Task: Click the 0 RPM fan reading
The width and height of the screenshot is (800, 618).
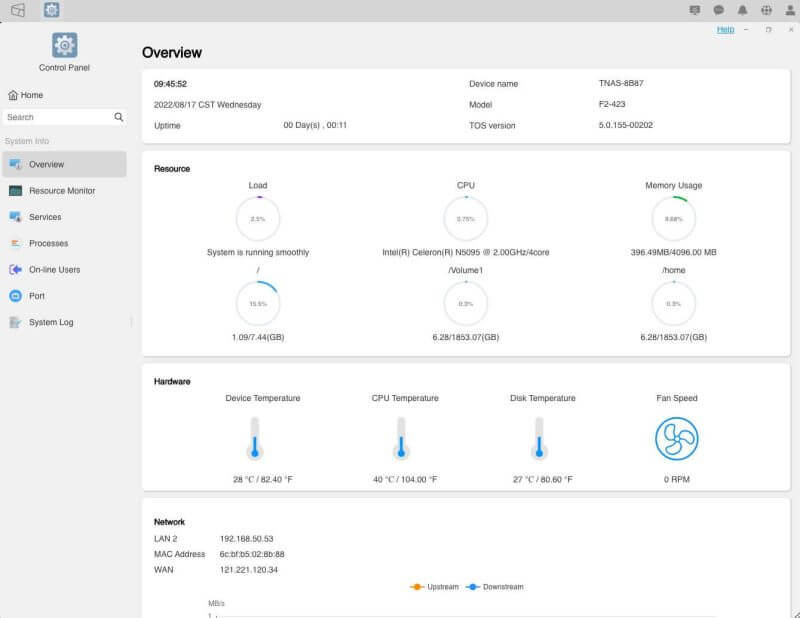Action: click(x=677, y=480)
